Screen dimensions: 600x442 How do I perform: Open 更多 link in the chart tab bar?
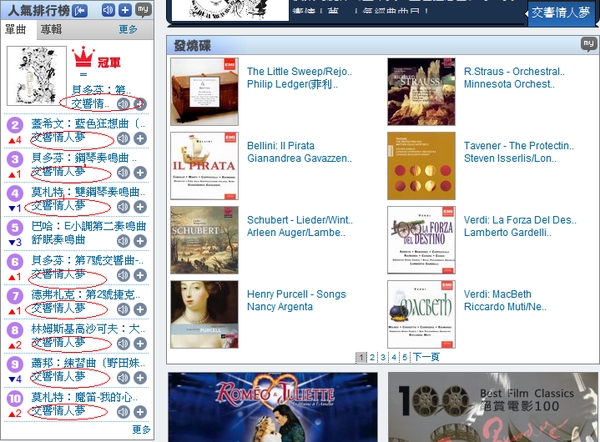click(x=128, y=29)
